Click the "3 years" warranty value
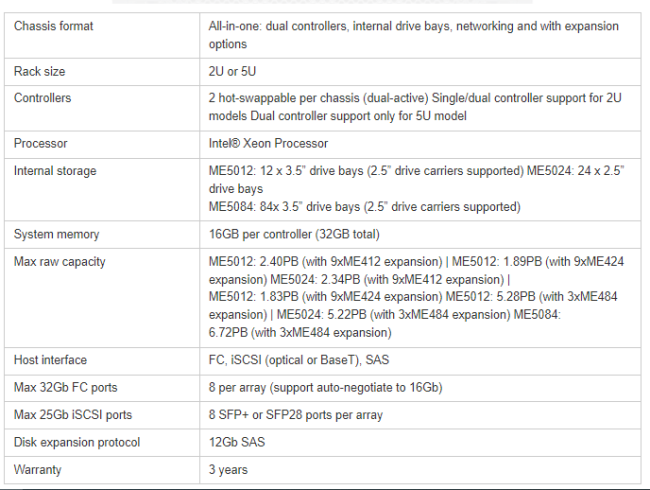Image resolution: width=650 pixels, height=490 pixels. (x=228, y=469)
